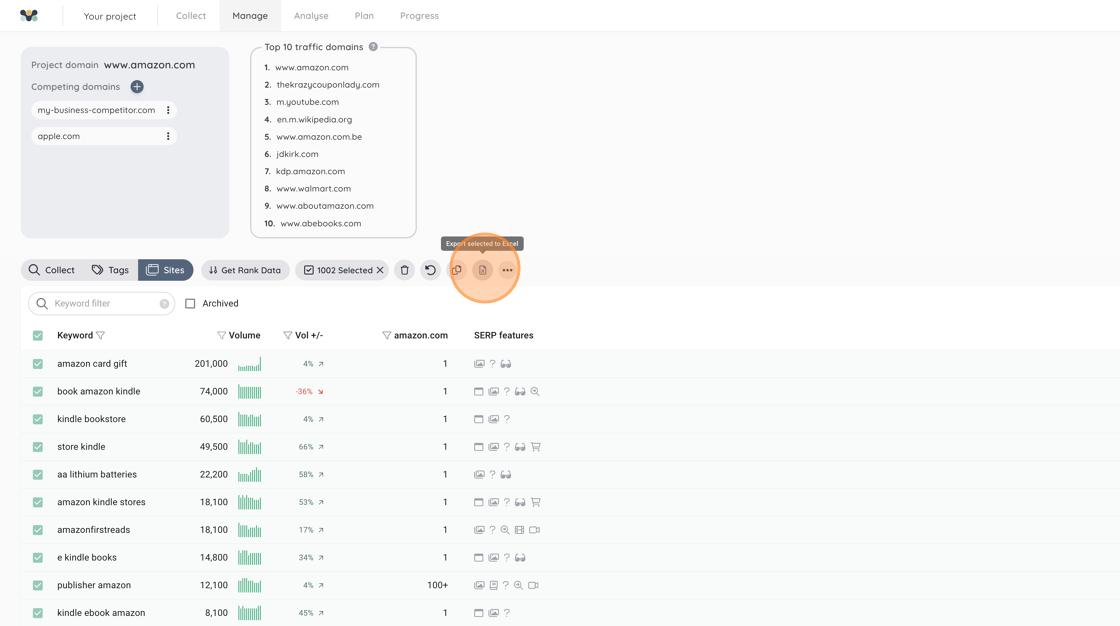Click video SERP icon for amazonfirstreads

coord(534,530)
